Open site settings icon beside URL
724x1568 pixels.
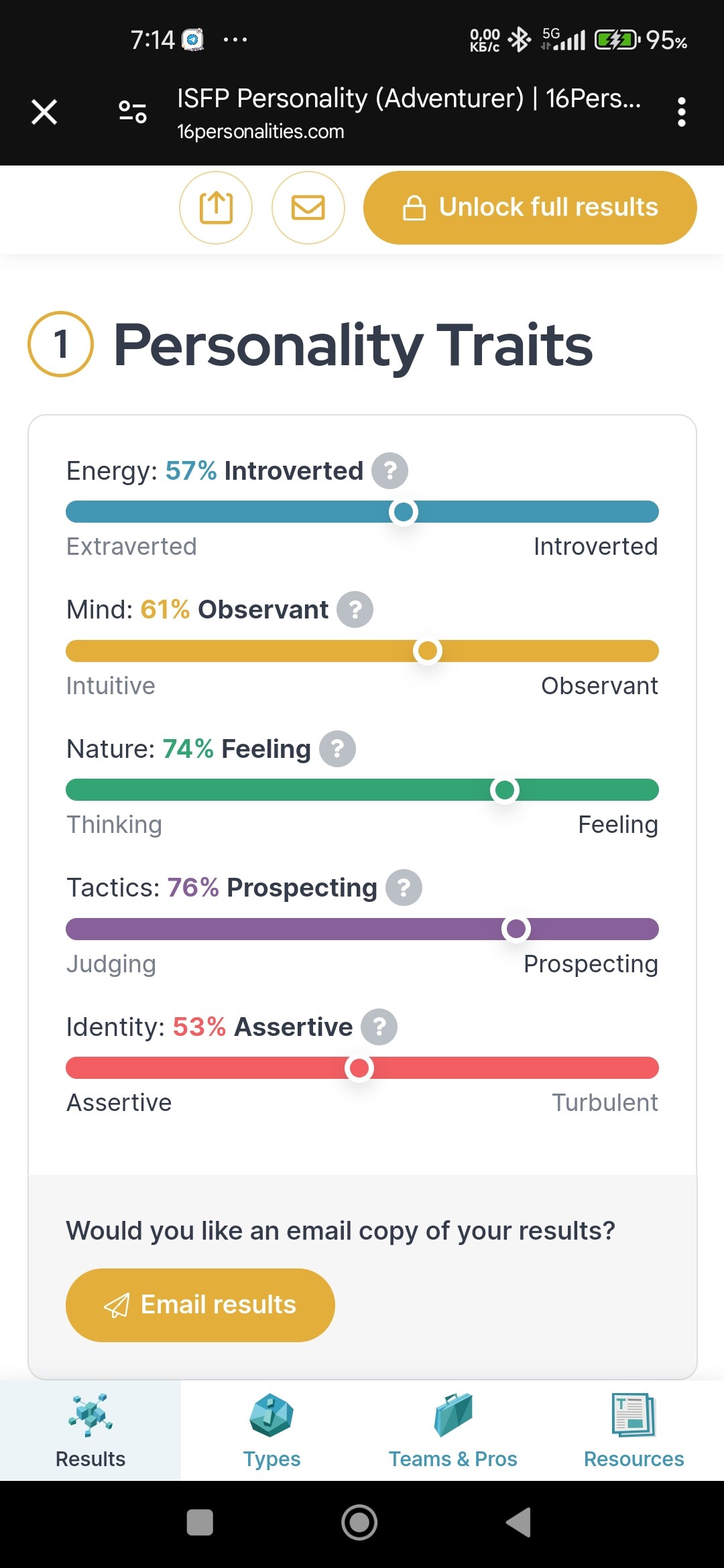pos(133,112)
